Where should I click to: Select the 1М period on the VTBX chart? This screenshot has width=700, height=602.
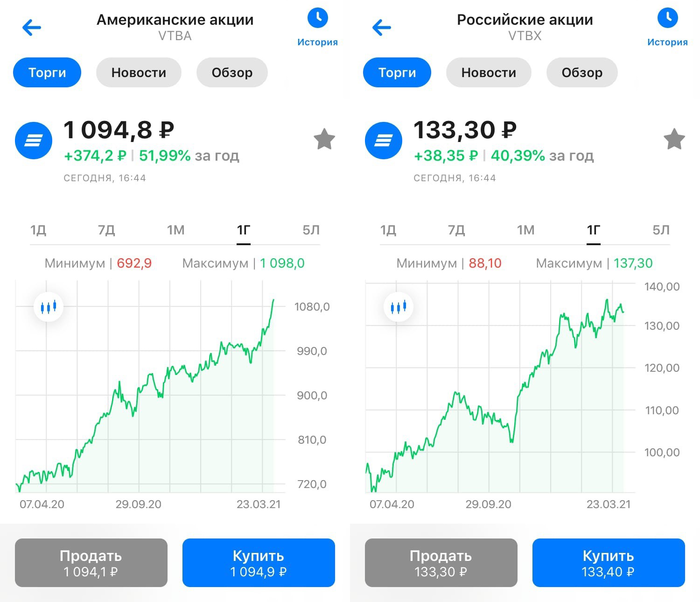click(526, 230)
